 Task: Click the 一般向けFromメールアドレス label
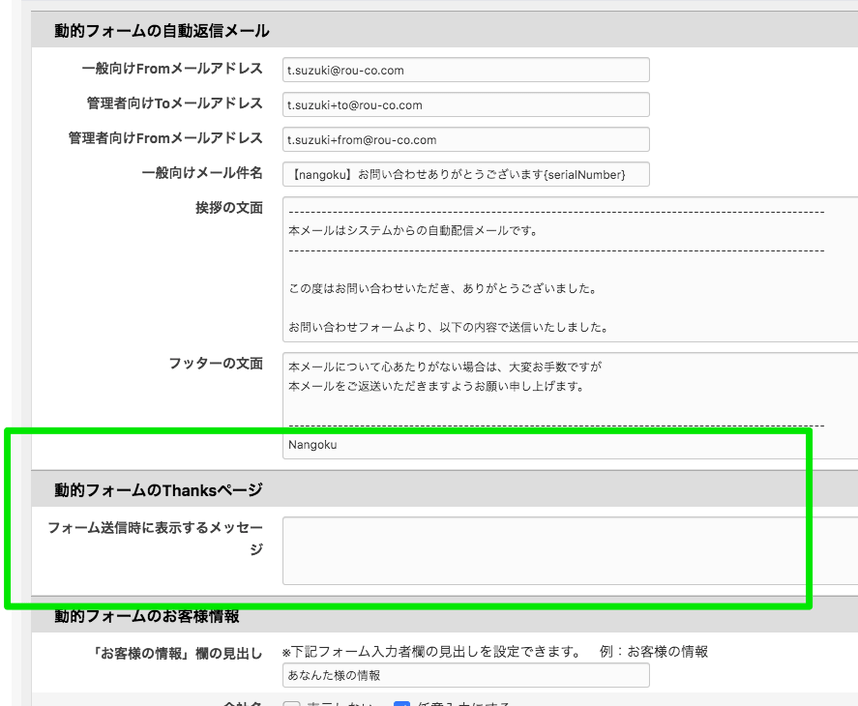[172, 69]
